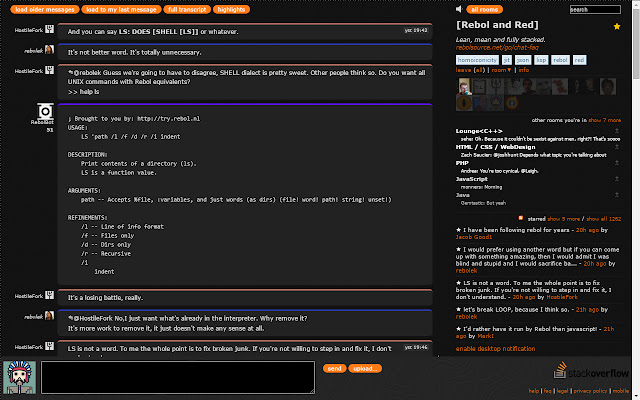Select the rainbow circle user avatar in room
640x400 pixels.
click(x=512, y=103)
